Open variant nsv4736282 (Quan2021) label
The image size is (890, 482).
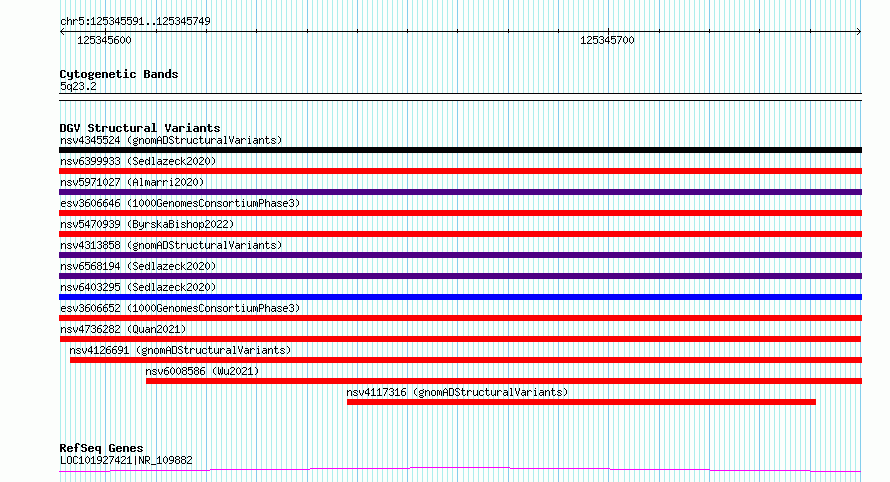click(x=123, y=329)
